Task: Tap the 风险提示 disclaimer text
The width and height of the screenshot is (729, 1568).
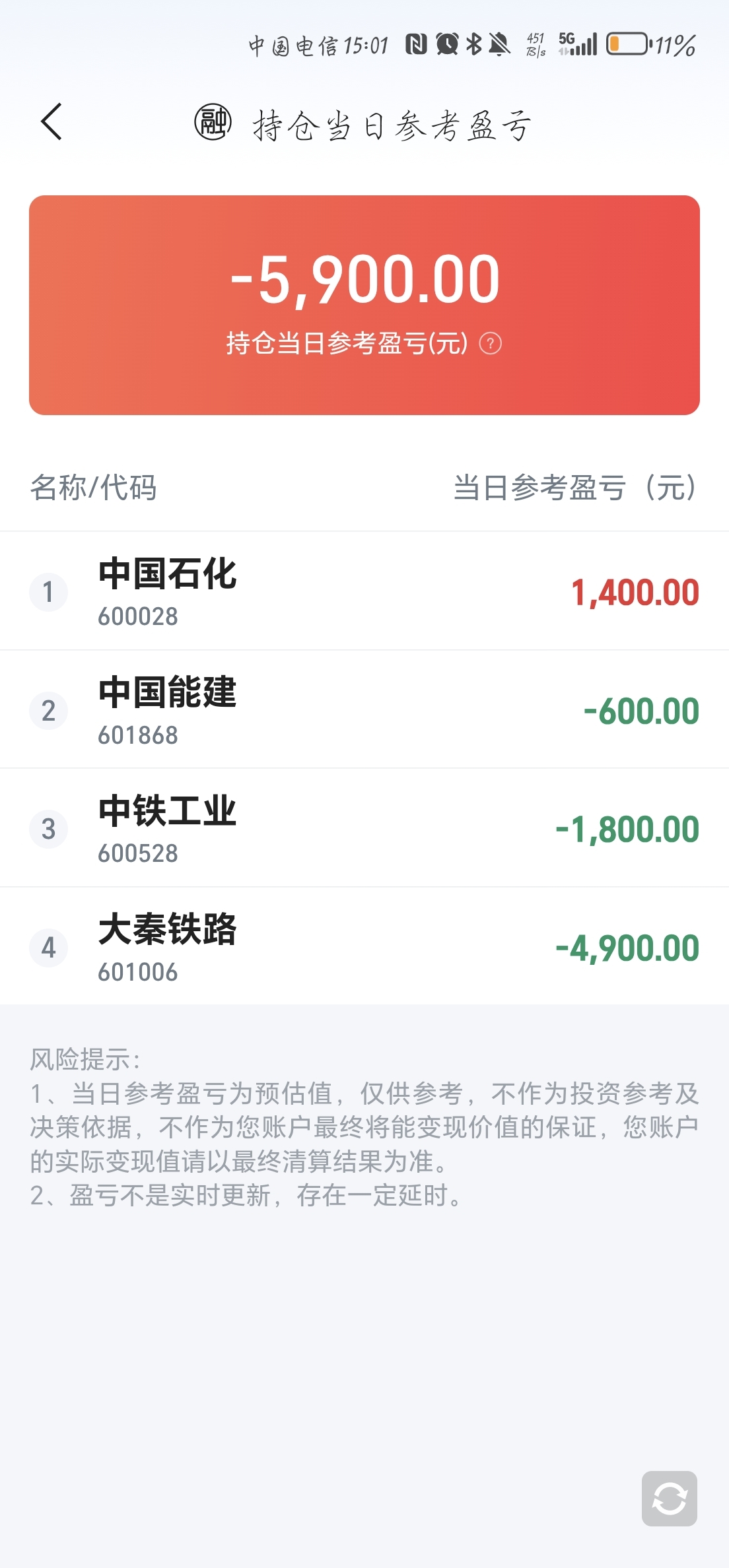Action: [364, 1127]
